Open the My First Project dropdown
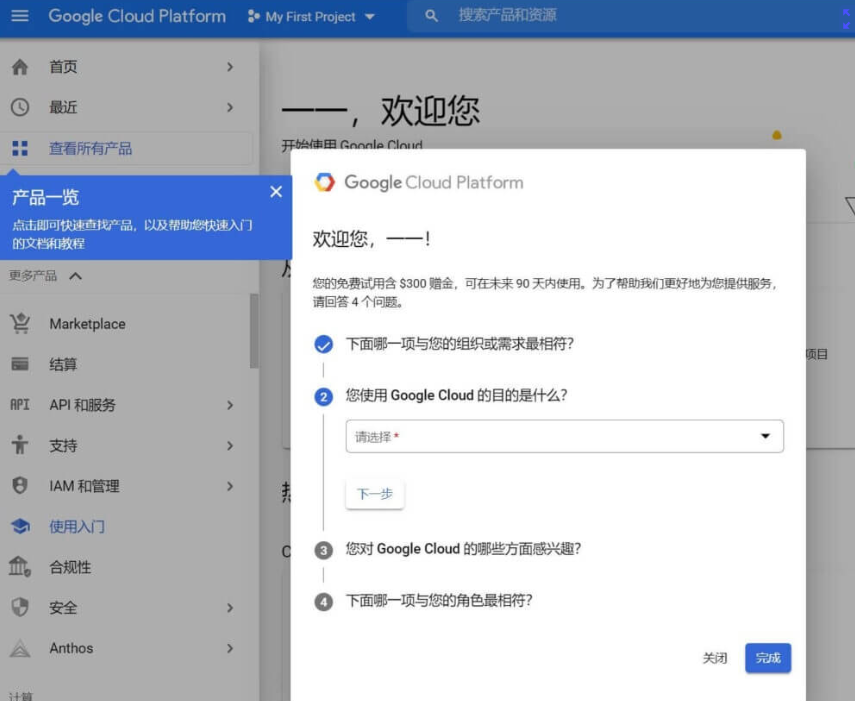Viewport: 855px width, 701px height. (312, 16)
